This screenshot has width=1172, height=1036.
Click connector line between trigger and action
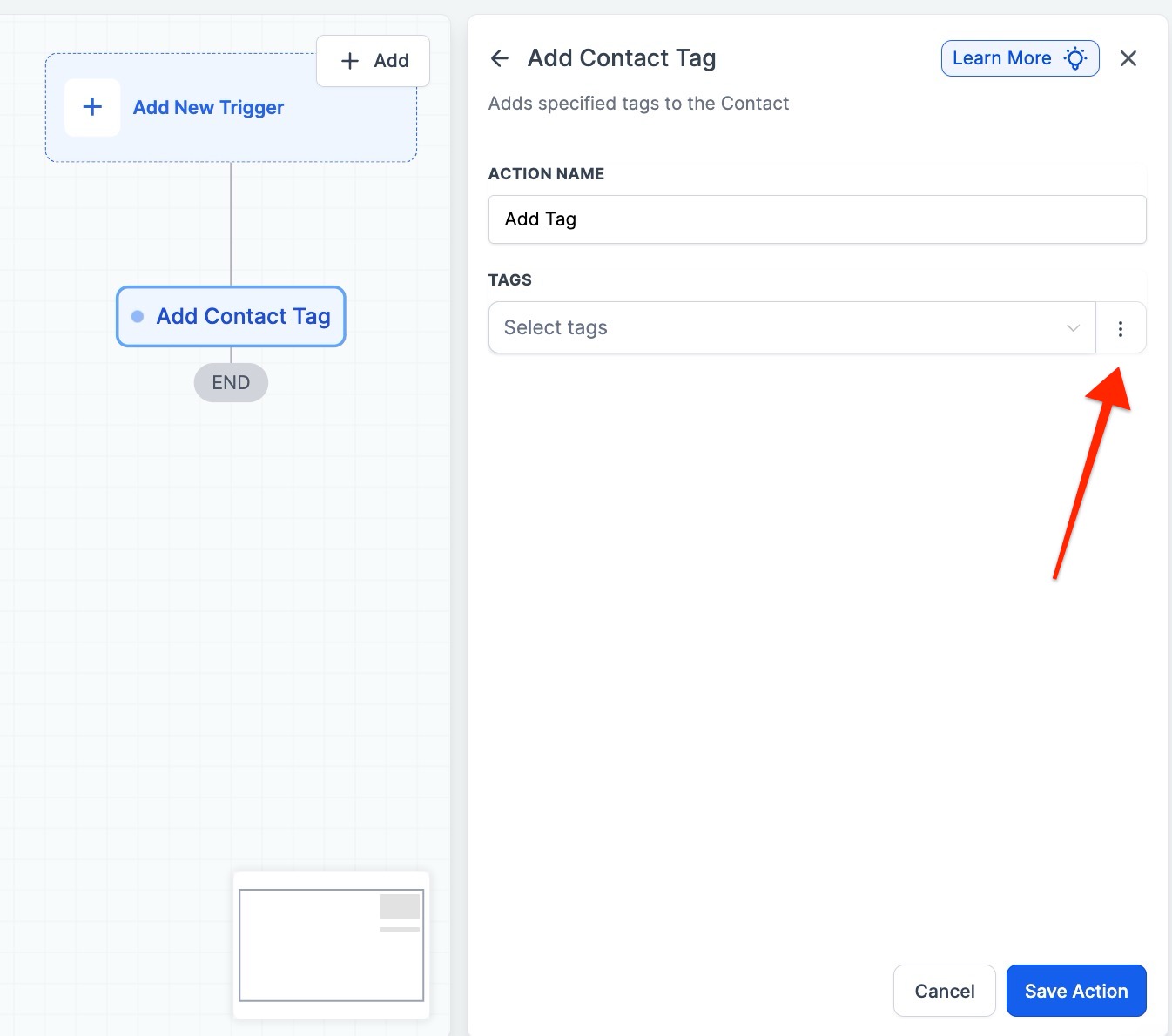click(231, 224)
